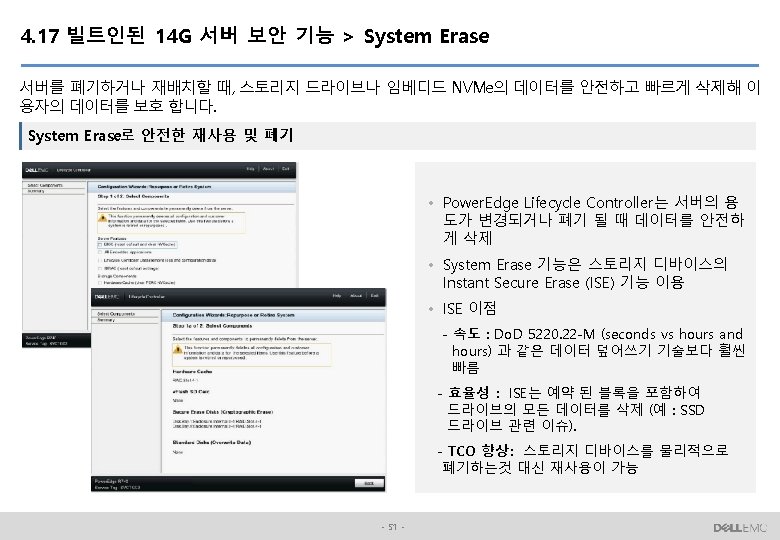Click the Dell EMC logo in slide footer
The width and height of the screenshot is (780, 540).
click(740, 528)
